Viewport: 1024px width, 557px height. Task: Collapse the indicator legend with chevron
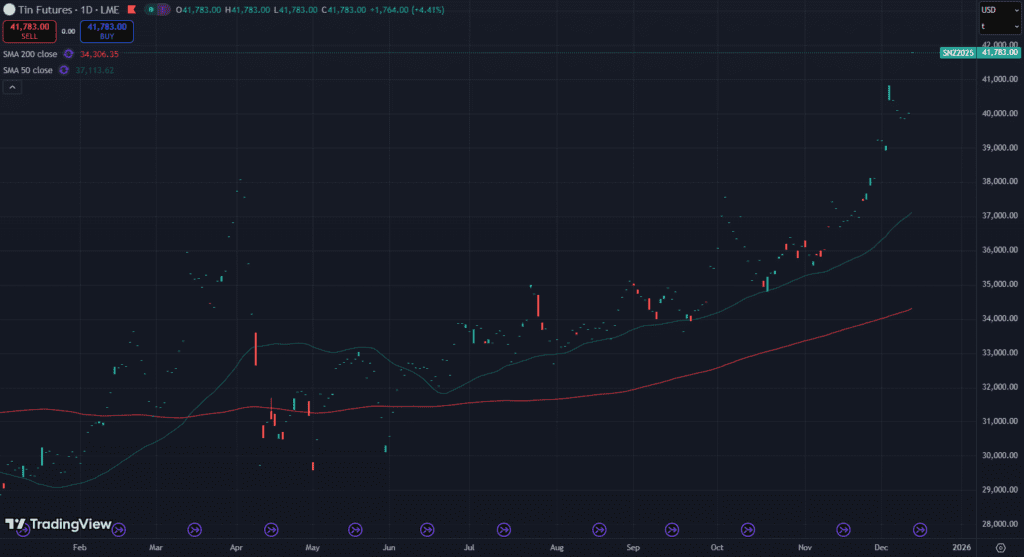point(11,88)
